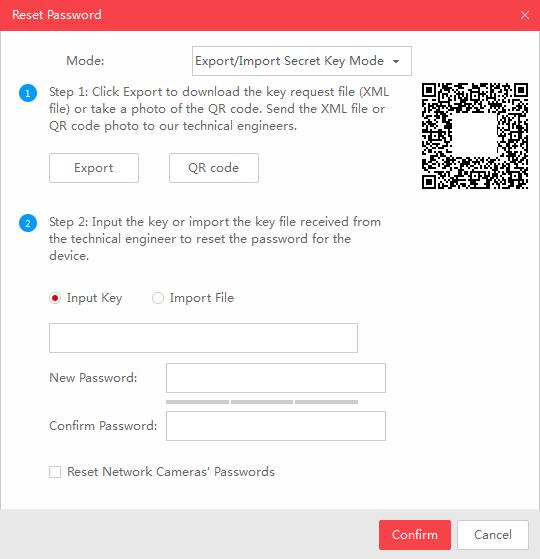Focus the secret key input field
This screenshot has width=540, height=559.
(203, 338)
